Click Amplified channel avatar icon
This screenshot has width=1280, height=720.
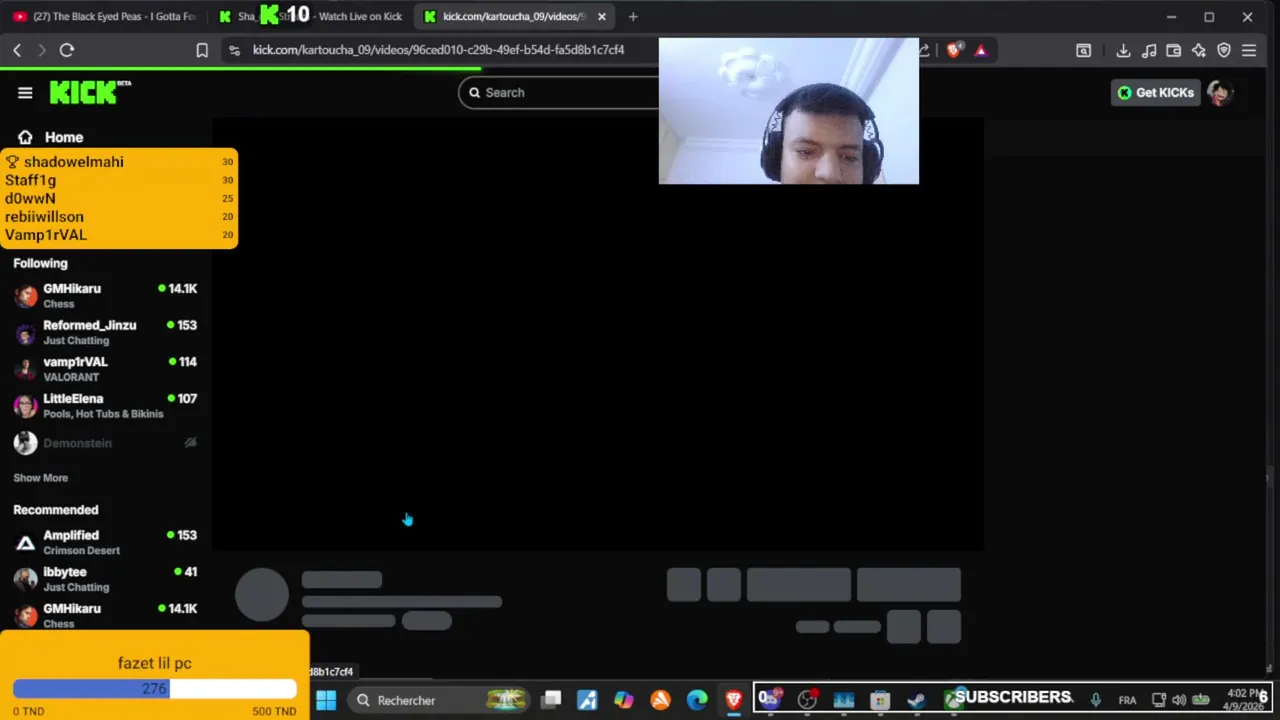point(25,543)
